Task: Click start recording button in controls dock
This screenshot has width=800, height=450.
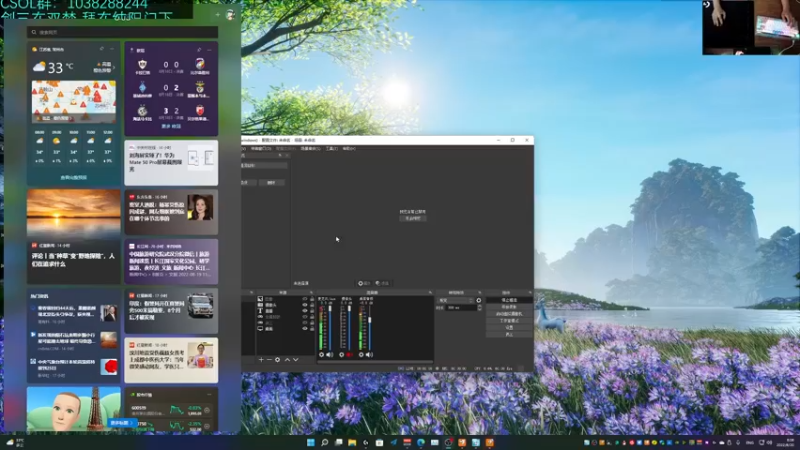Action: pyautogui.click(x=509, y=307)
